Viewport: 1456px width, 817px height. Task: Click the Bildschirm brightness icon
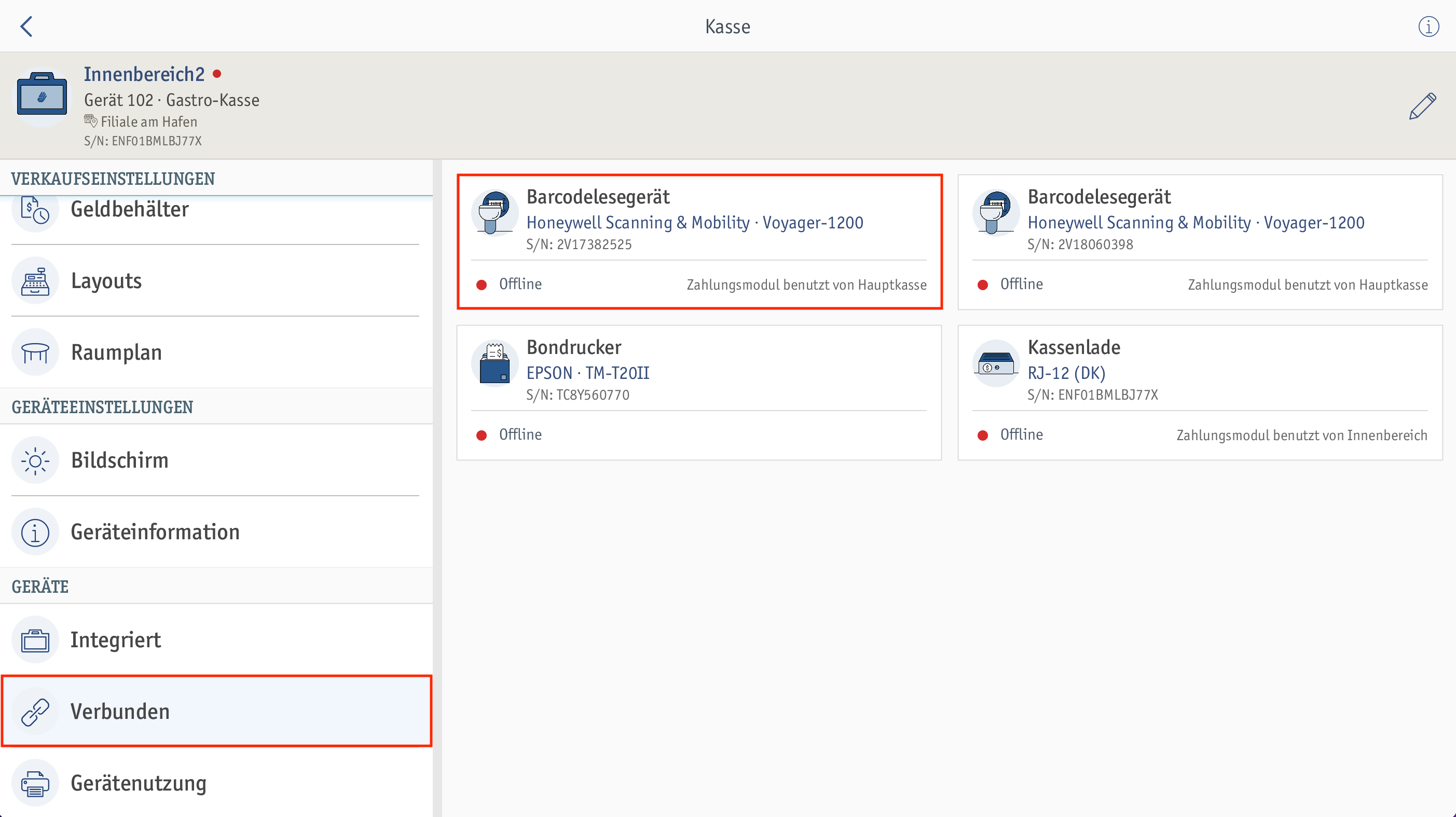[x=35, y=461]
